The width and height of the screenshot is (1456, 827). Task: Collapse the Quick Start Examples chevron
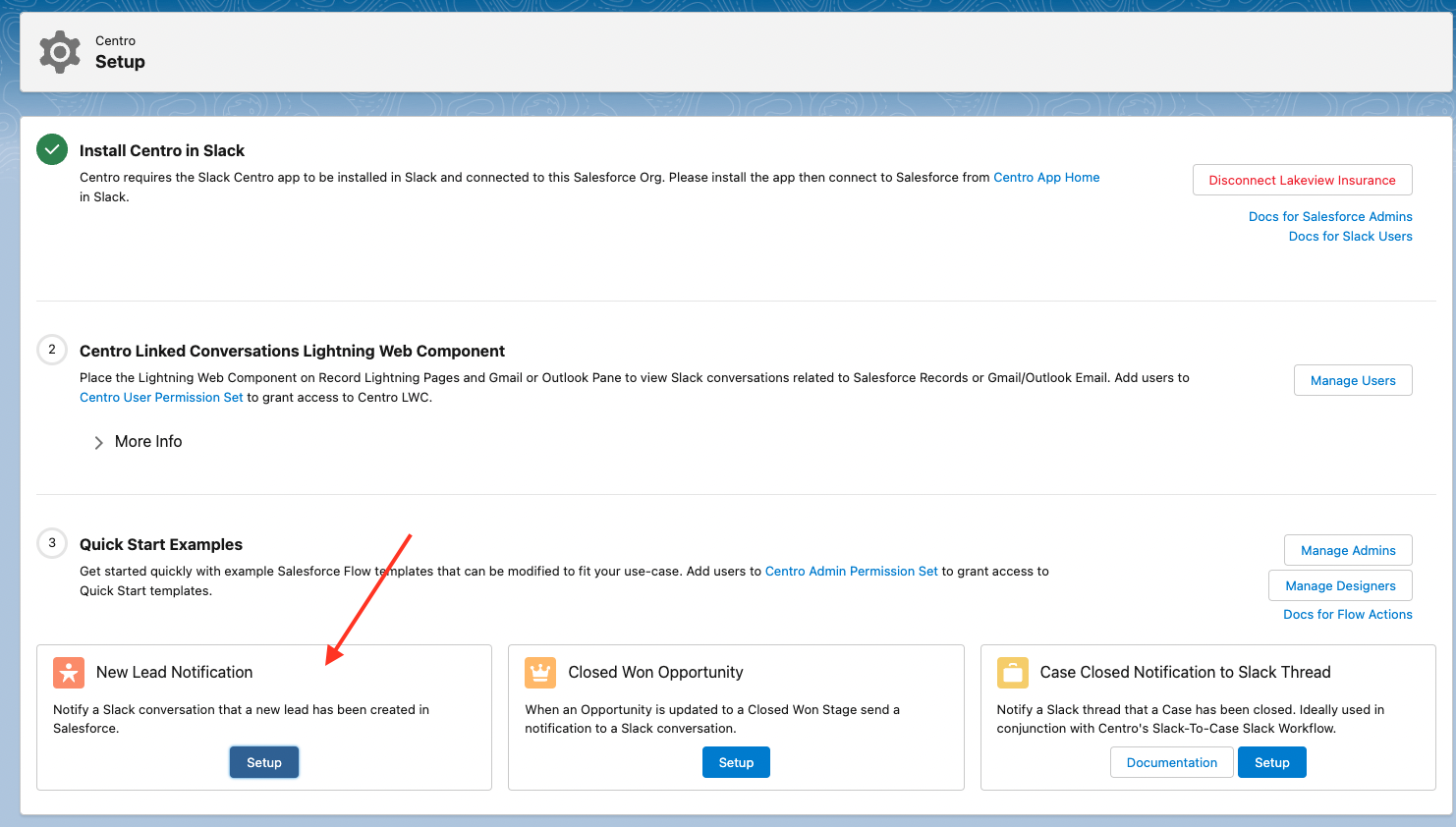pos(98,442)
